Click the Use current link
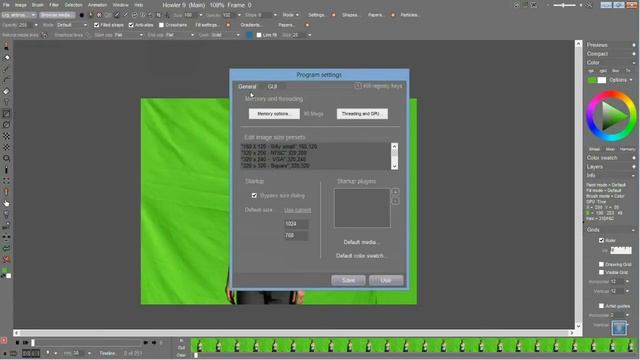This screenshot has width=640, height=360. (298, 210)
